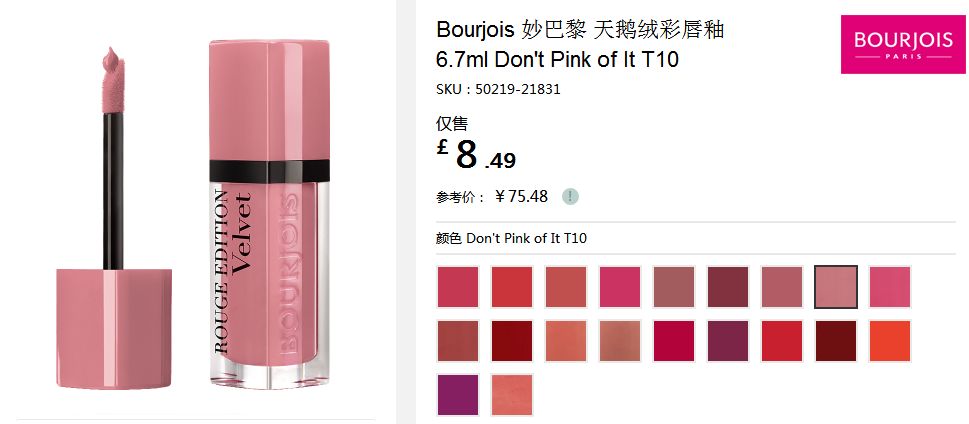This screenshot has width=969, height=424.
Task: Pick the plum swatch, sixth in the second row
Action: pyautogui.click(x=728, y=341)
